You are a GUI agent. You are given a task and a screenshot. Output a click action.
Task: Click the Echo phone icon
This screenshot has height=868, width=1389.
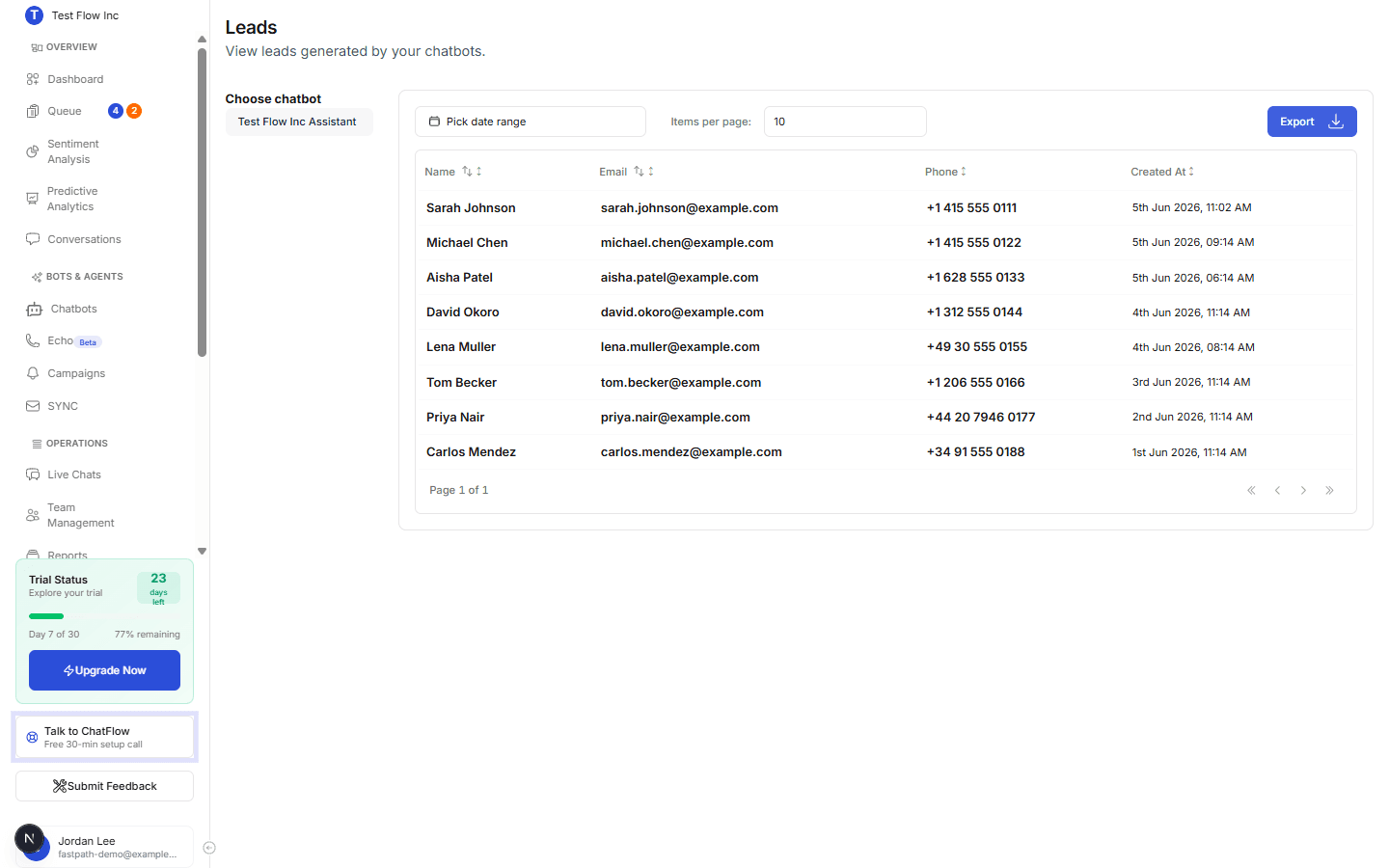click(x=33, y=340)
